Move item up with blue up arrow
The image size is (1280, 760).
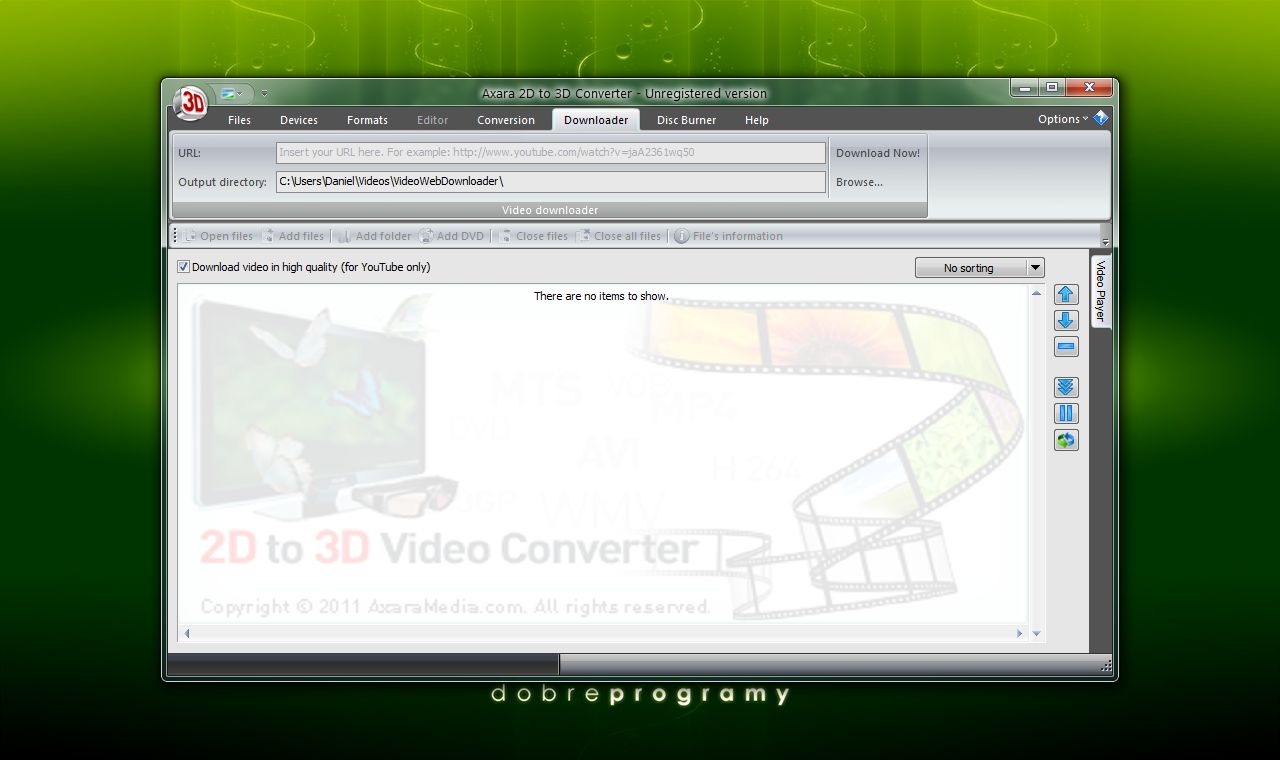[x=1066, y=294]
